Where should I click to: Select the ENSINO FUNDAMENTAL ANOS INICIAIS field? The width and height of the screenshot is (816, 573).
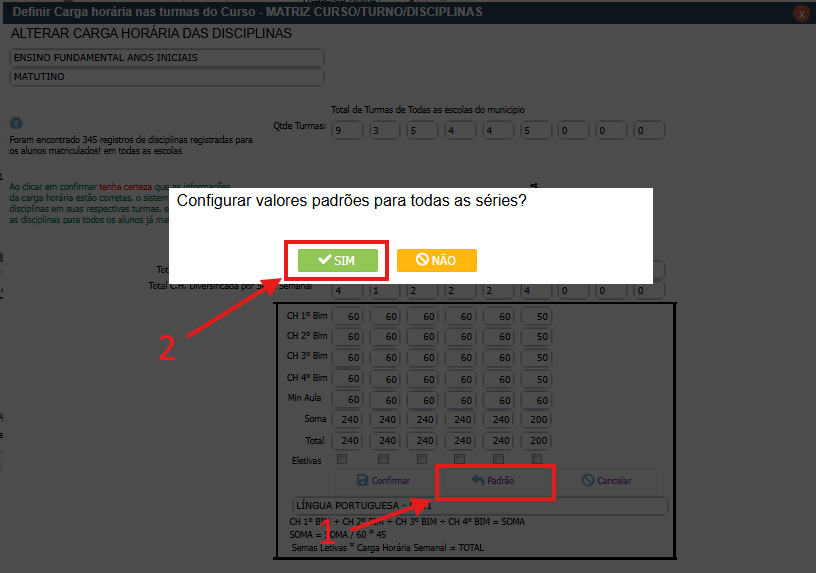coord(167,58)
